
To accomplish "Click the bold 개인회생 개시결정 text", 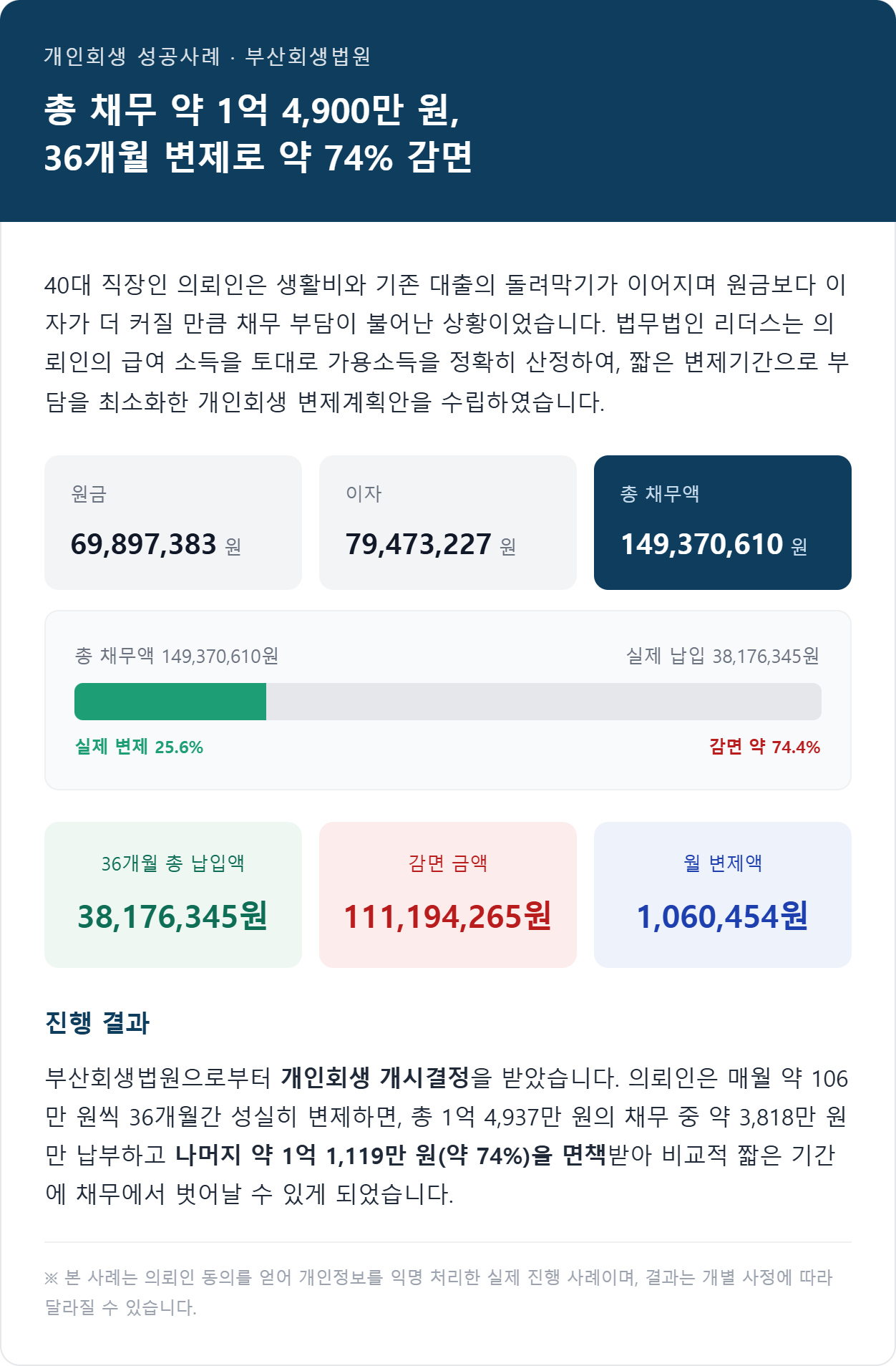I will click(x=375, y=1077).
